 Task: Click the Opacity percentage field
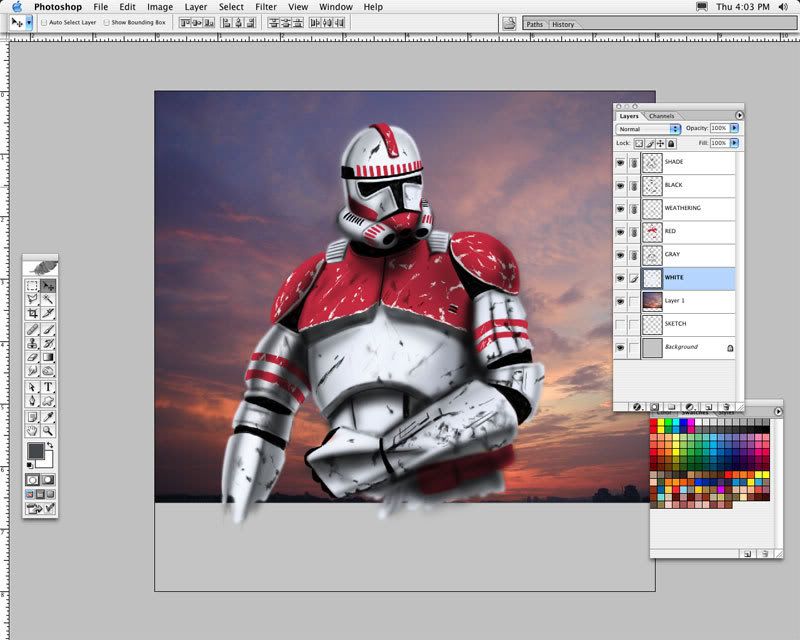point(719,128)
